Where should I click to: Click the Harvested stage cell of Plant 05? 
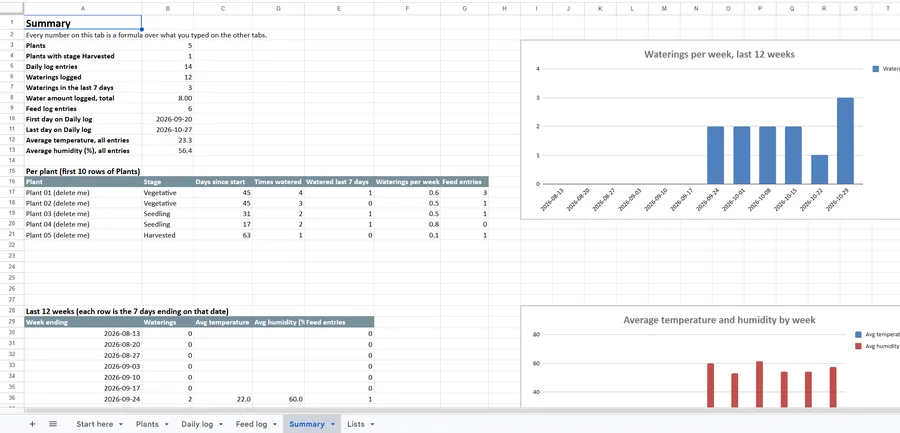point(168,235)
